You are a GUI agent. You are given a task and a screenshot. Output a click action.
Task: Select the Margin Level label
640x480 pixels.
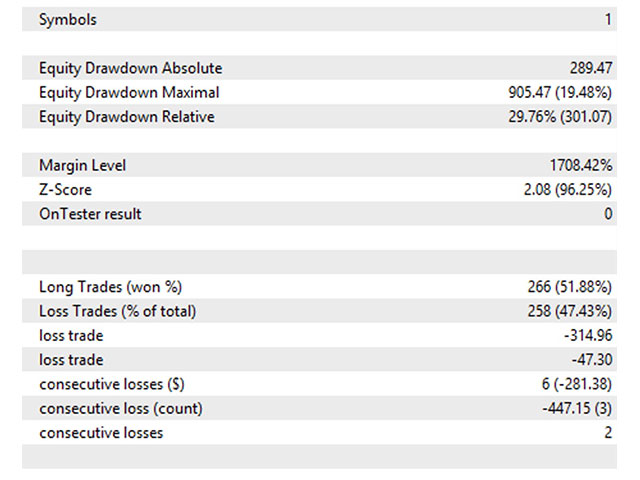82,165
